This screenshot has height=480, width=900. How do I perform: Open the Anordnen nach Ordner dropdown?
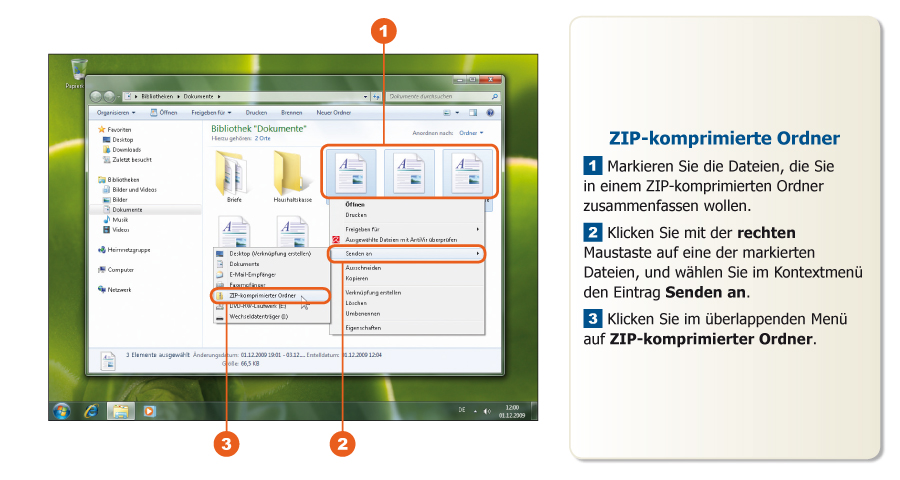pyautogui.click(x=470, y=133)
